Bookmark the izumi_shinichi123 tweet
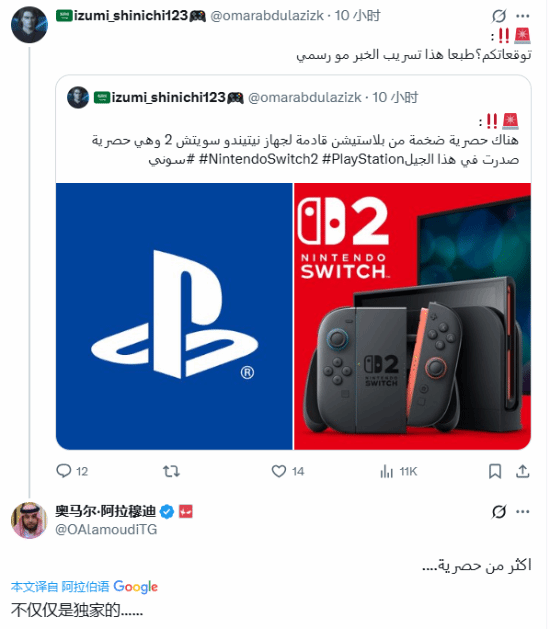Viewport: 550px width, 629px height. pos(495,471)
